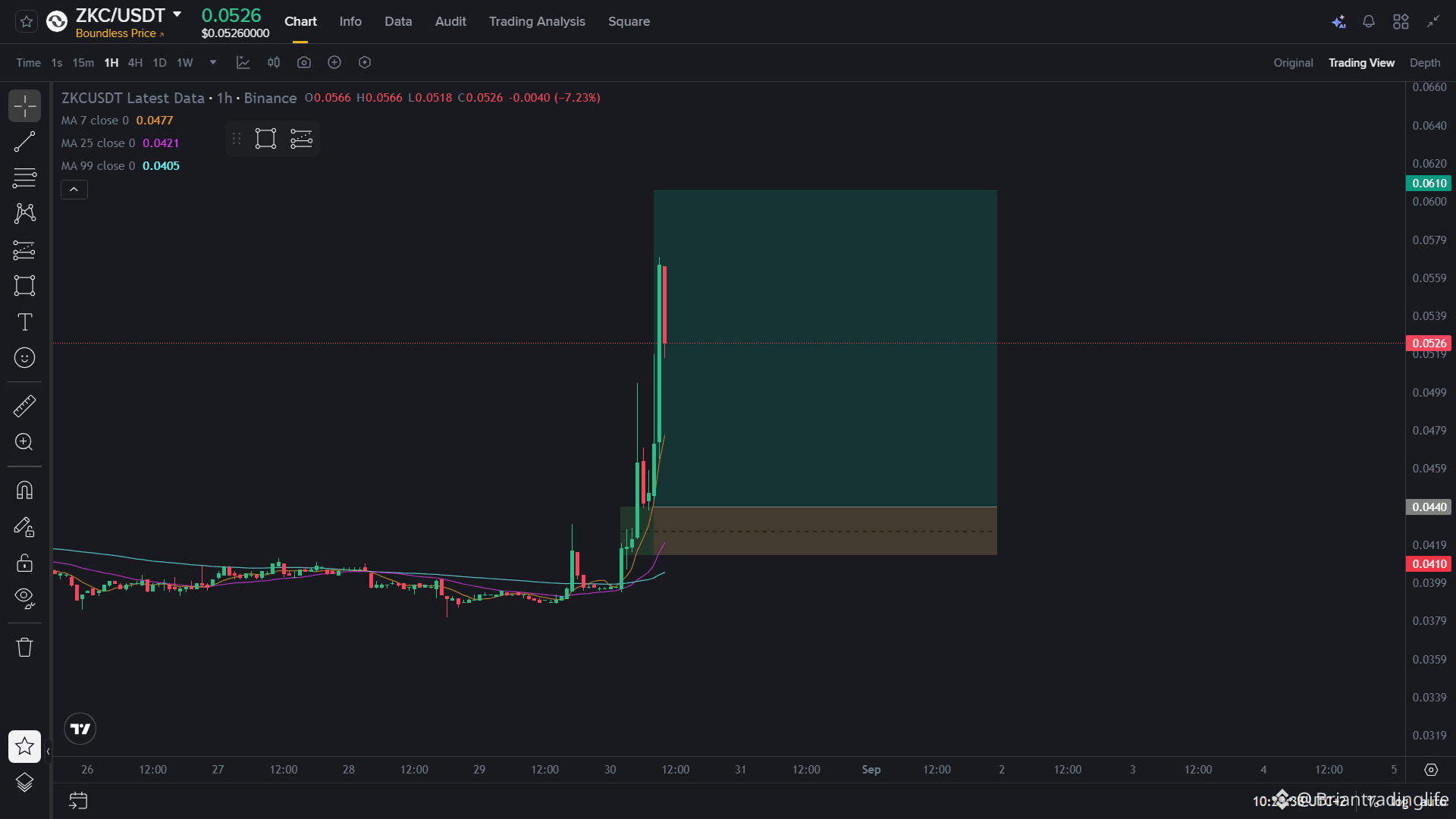Image resolution: width=1456 pixels, height=819 pixels.
Task: Click the 0.0410 stop price label
Action: (1429, 564)
